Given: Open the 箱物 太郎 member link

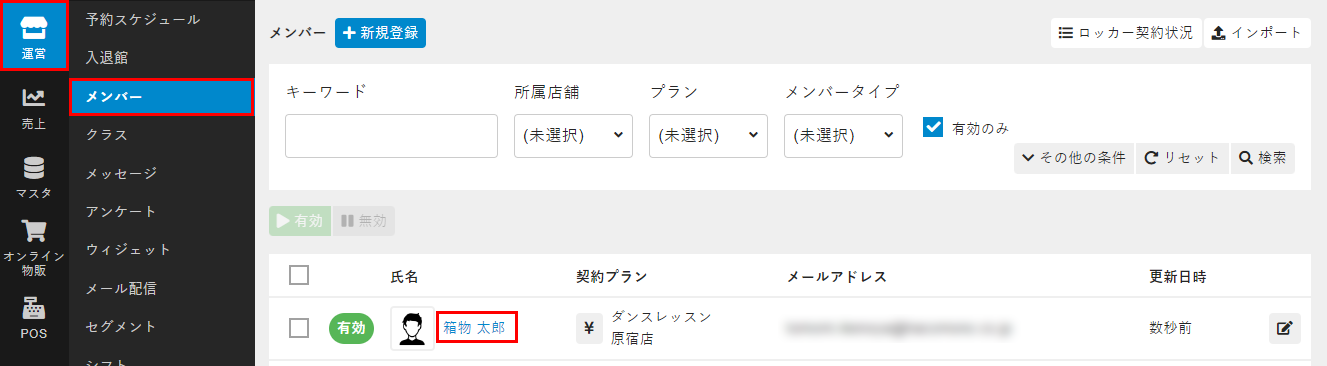Looking at the screenshot, I should (x=475, y=328).
